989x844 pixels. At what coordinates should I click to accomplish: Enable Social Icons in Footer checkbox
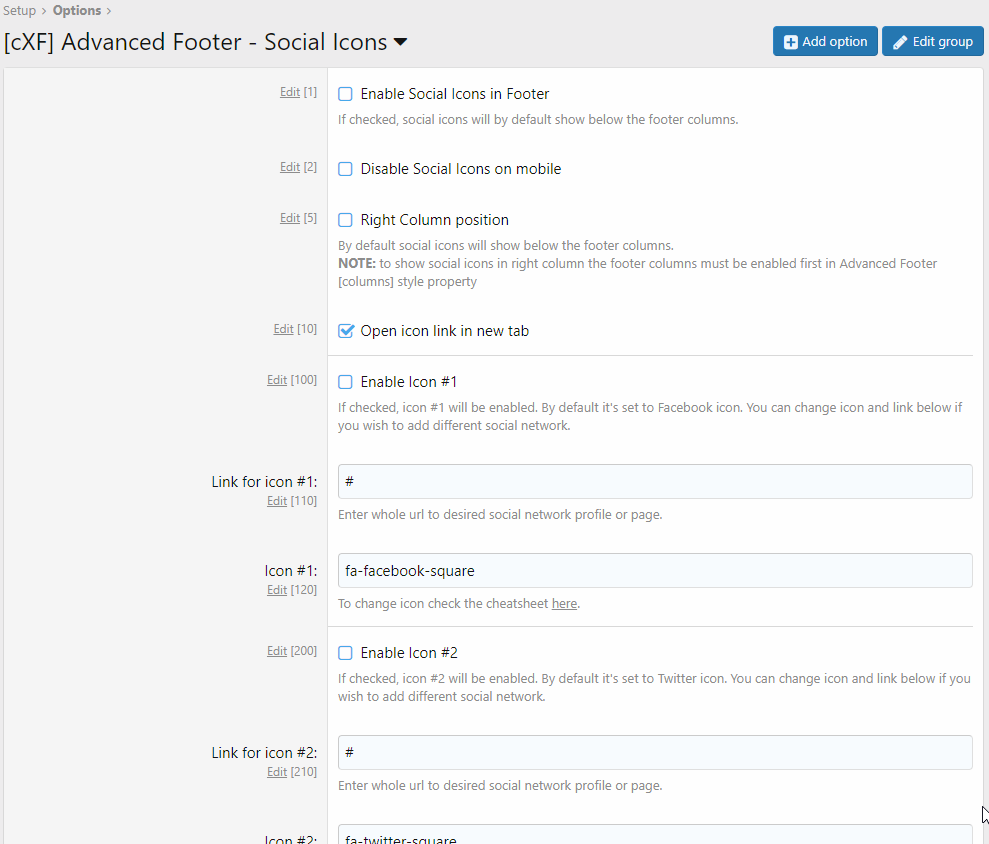(345, 94)
